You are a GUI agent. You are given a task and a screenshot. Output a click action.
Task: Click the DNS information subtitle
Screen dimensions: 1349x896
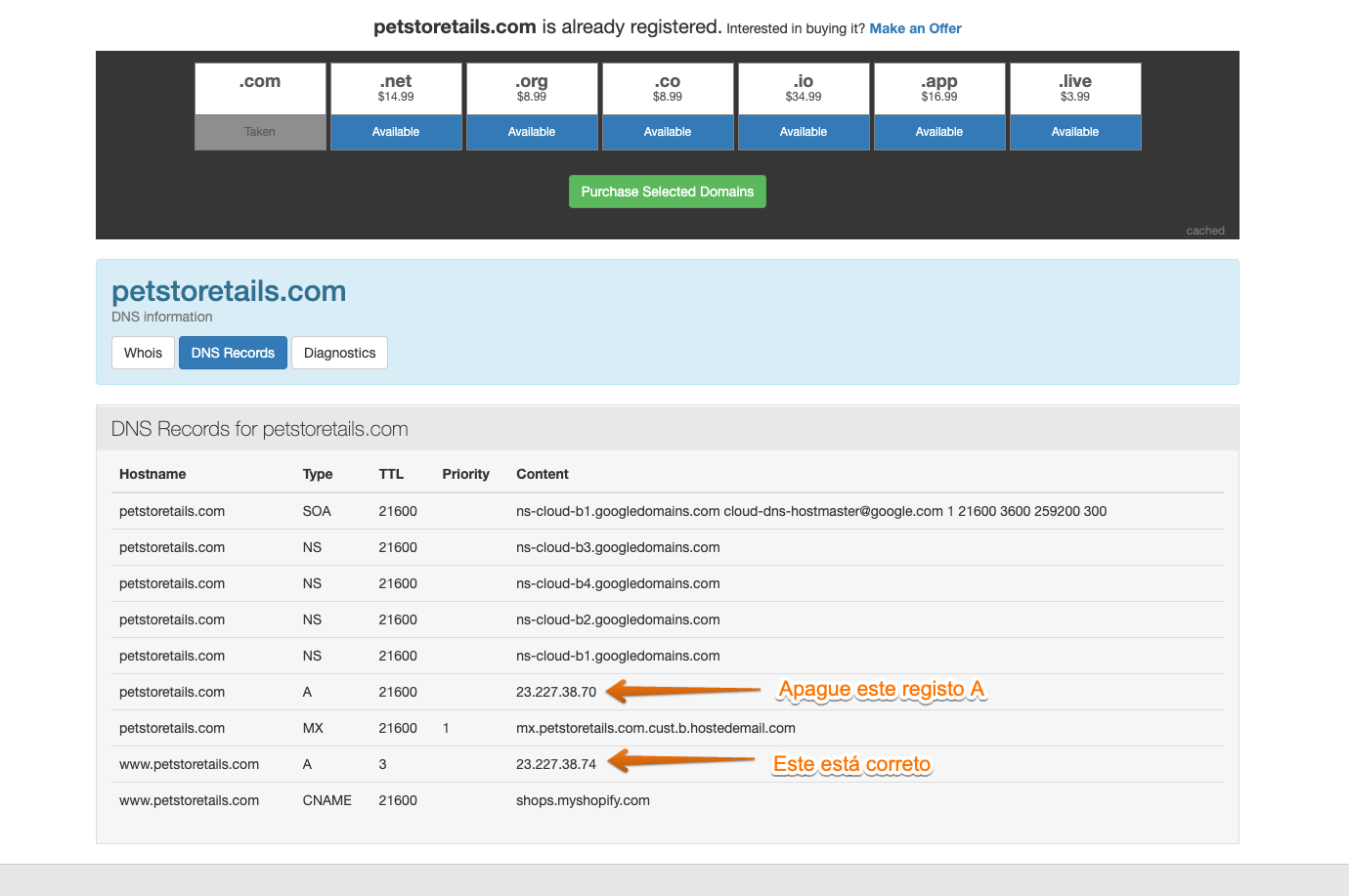161,317
